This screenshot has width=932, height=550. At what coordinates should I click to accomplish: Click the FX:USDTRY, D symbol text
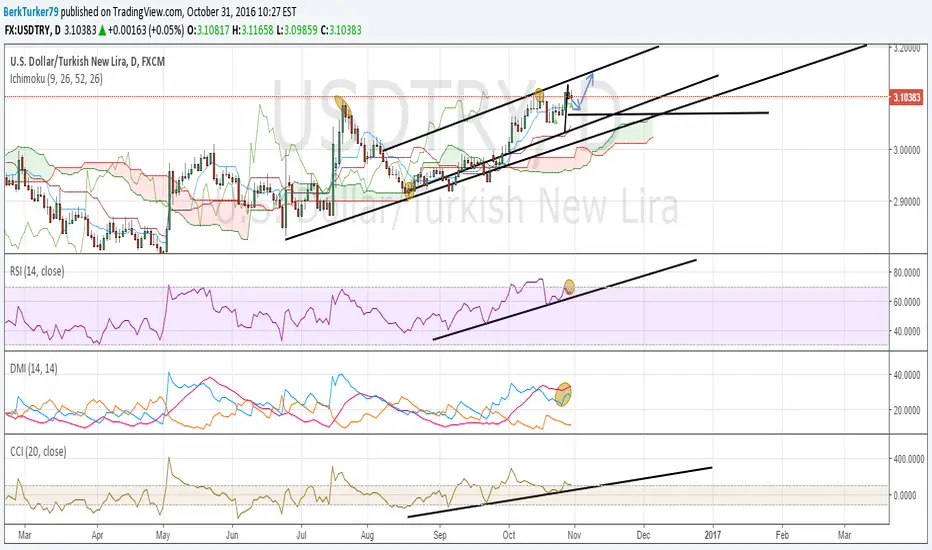32,30
